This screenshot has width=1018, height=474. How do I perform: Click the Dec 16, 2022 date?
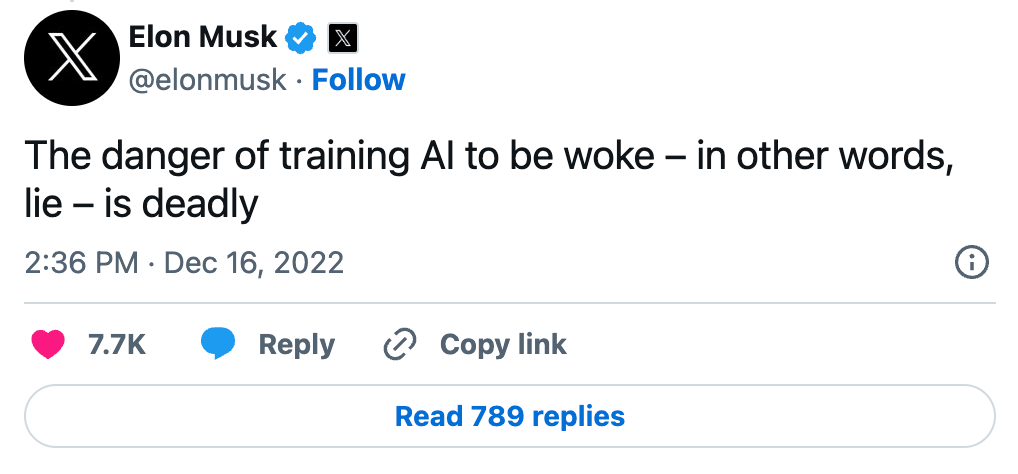tap(254, 263)
